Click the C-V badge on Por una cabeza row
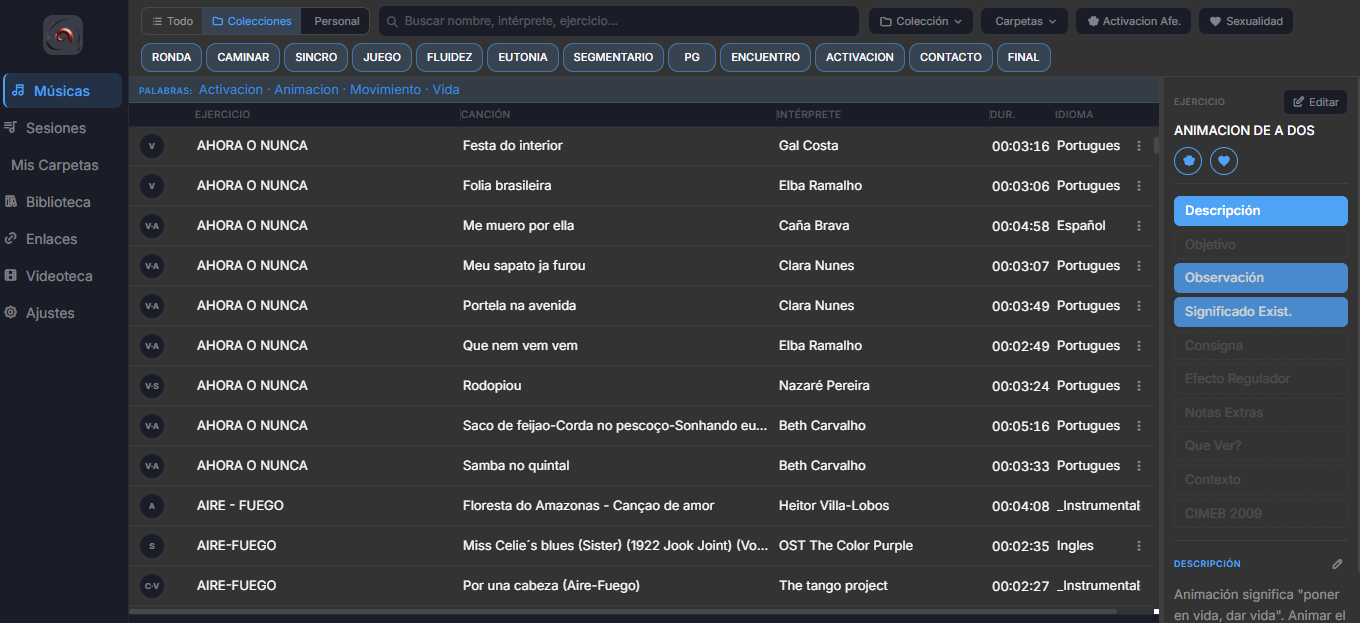 152,586
